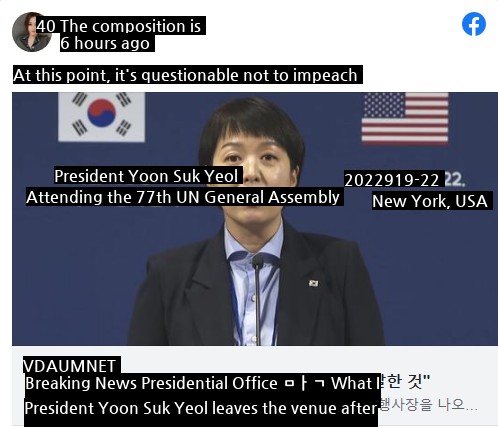498x427 pixels.
Task: Select the post text about impeaching
Action: (188, 75)
